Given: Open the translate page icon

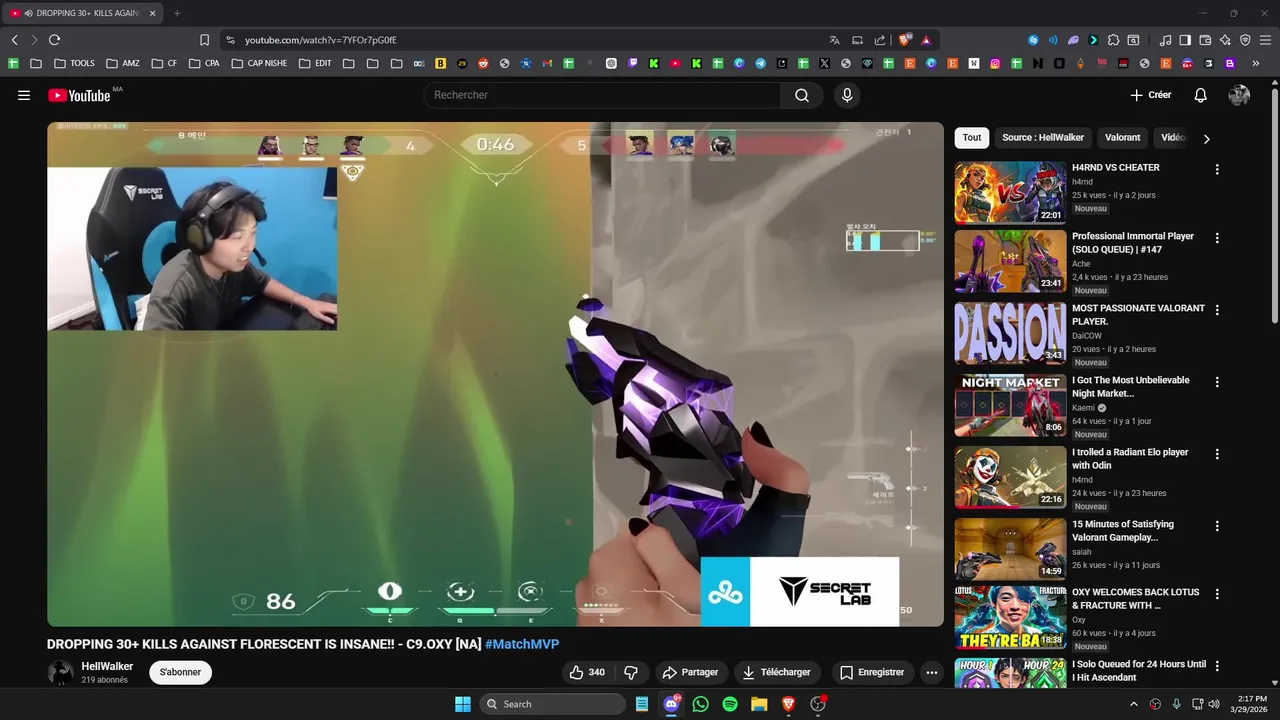Looking at the screenshot, I should (x=834, y=40).
